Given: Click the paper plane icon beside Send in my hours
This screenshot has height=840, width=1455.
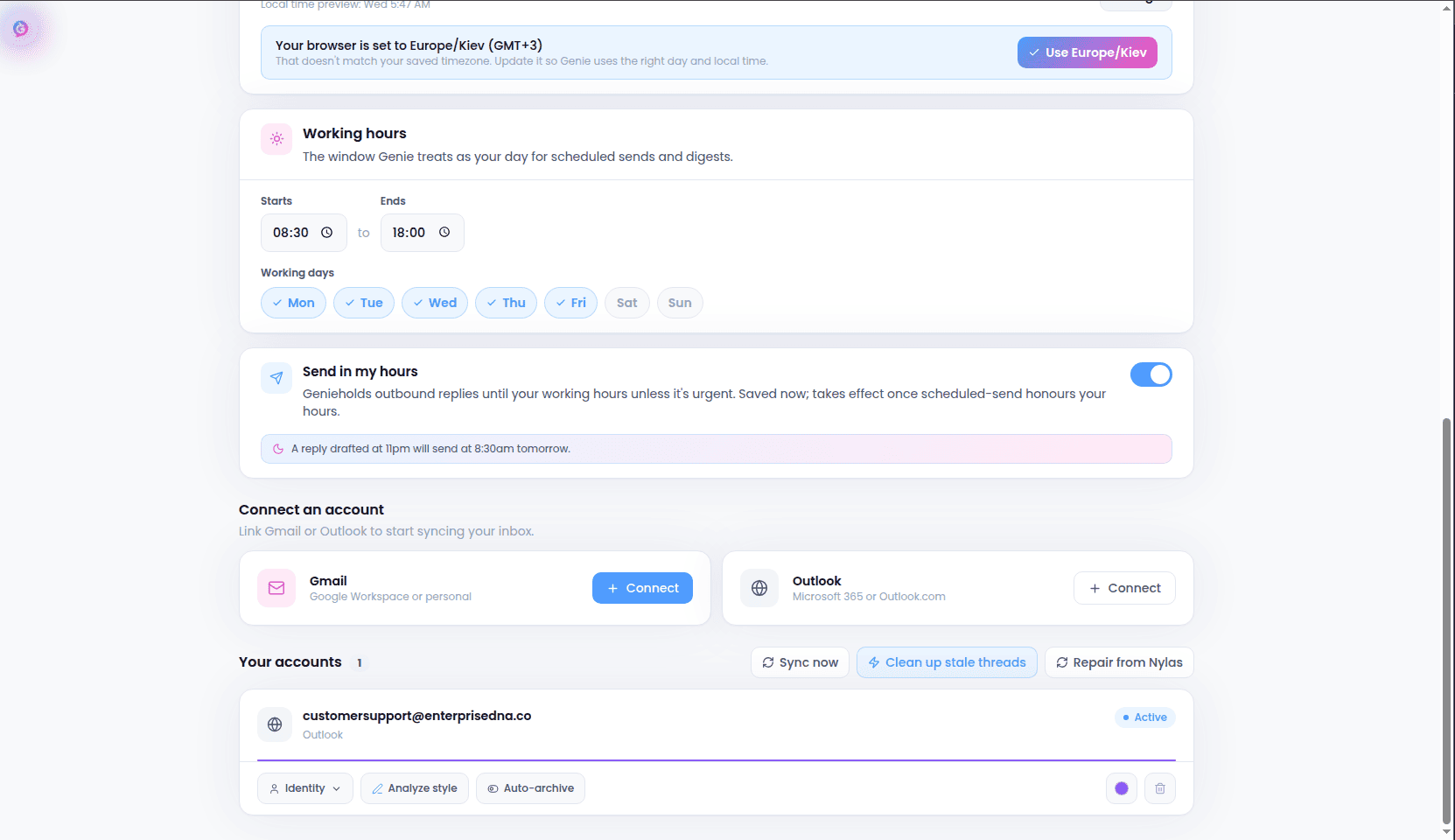Looking at the screenshot, I should point(276,378).
